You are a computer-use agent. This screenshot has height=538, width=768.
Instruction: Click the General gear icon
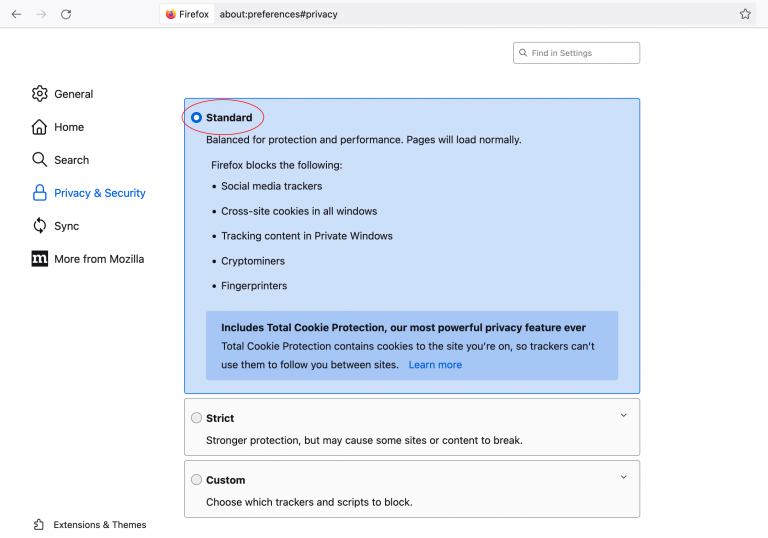tap(40, 94)
